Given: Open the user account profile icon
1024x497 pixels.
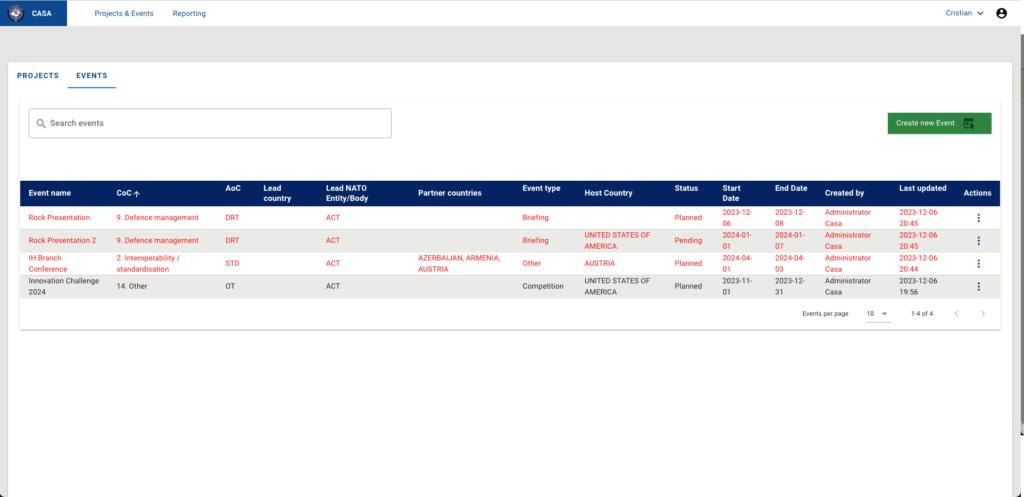Looking at the screenshot, I should pos(1001,13).
